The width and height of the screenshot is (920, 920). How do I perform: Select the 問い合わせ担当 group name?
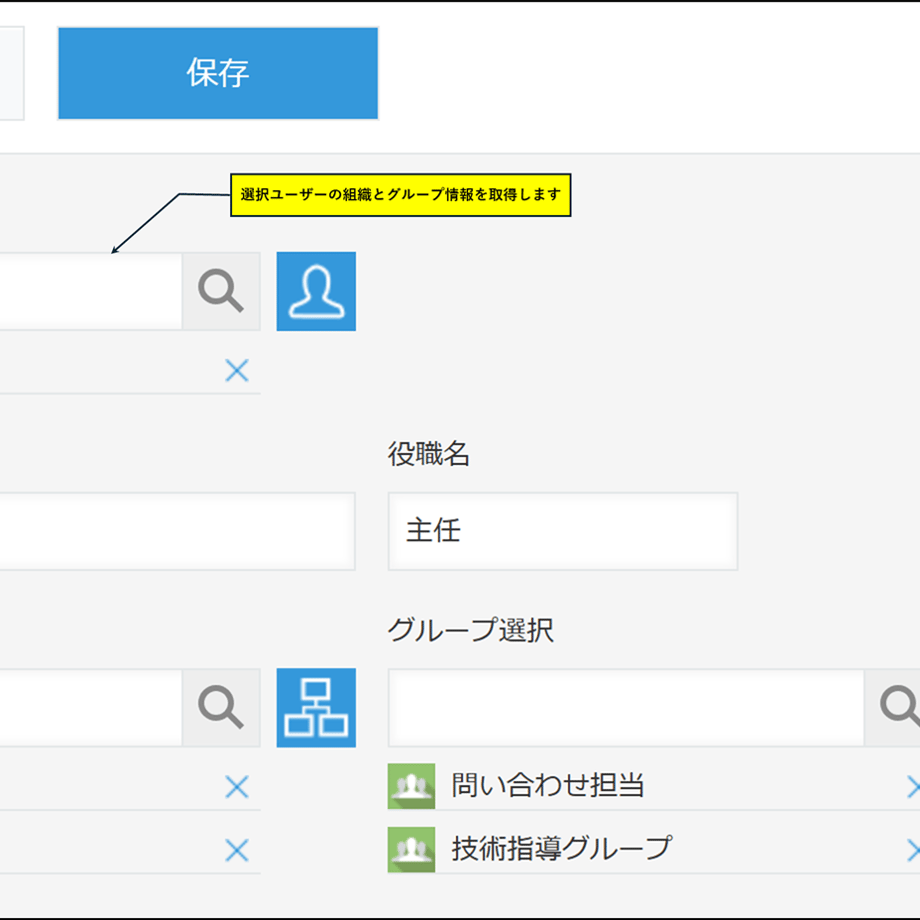tap(548, 786)
